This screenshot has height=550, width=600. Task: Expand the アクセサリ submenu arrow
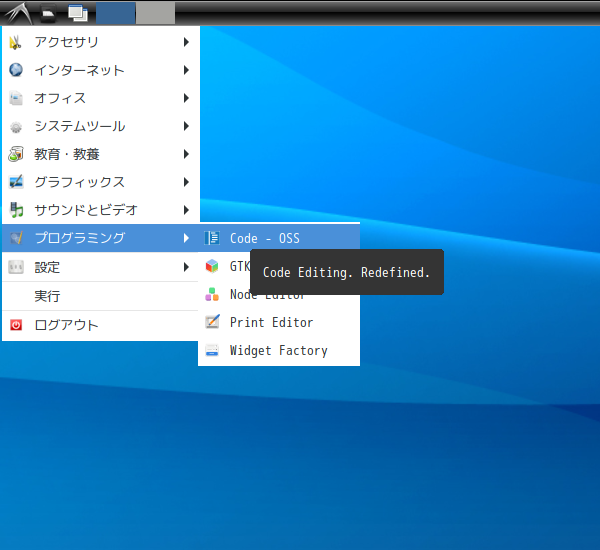pos(186,42)
